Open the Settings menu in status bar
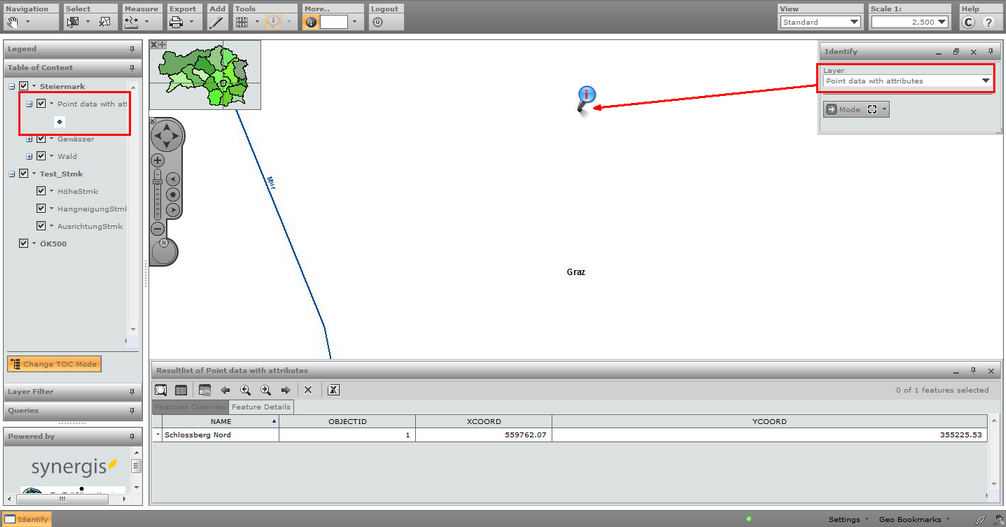This screenshot has width=1006, height=527. [848, 519]
